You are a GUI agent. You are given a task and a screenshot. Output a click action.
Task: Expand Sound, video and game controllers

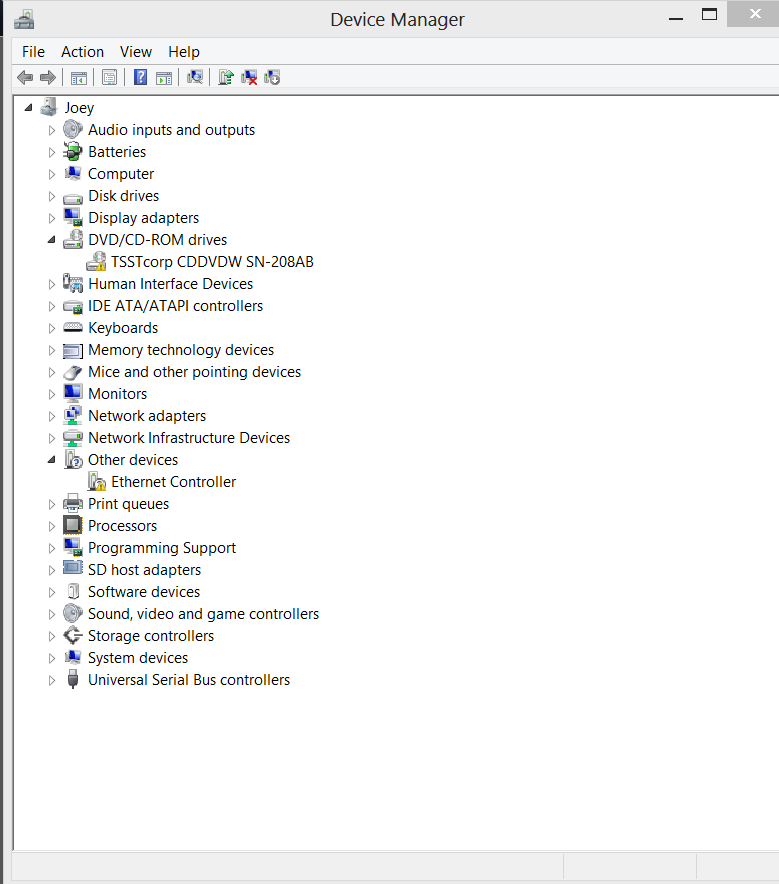tap(51, 614)
